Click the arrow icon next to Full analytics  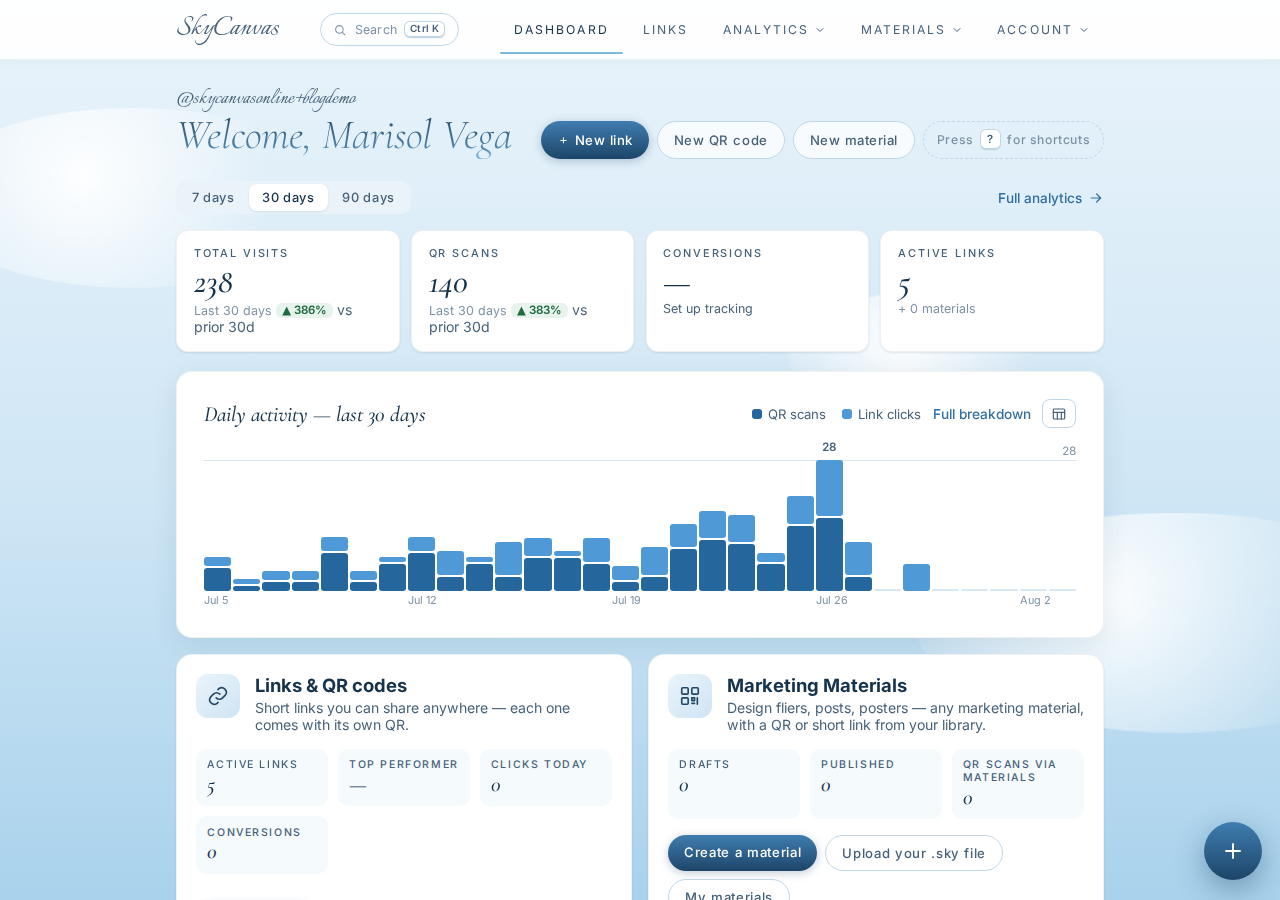(x=1096, y=198)
